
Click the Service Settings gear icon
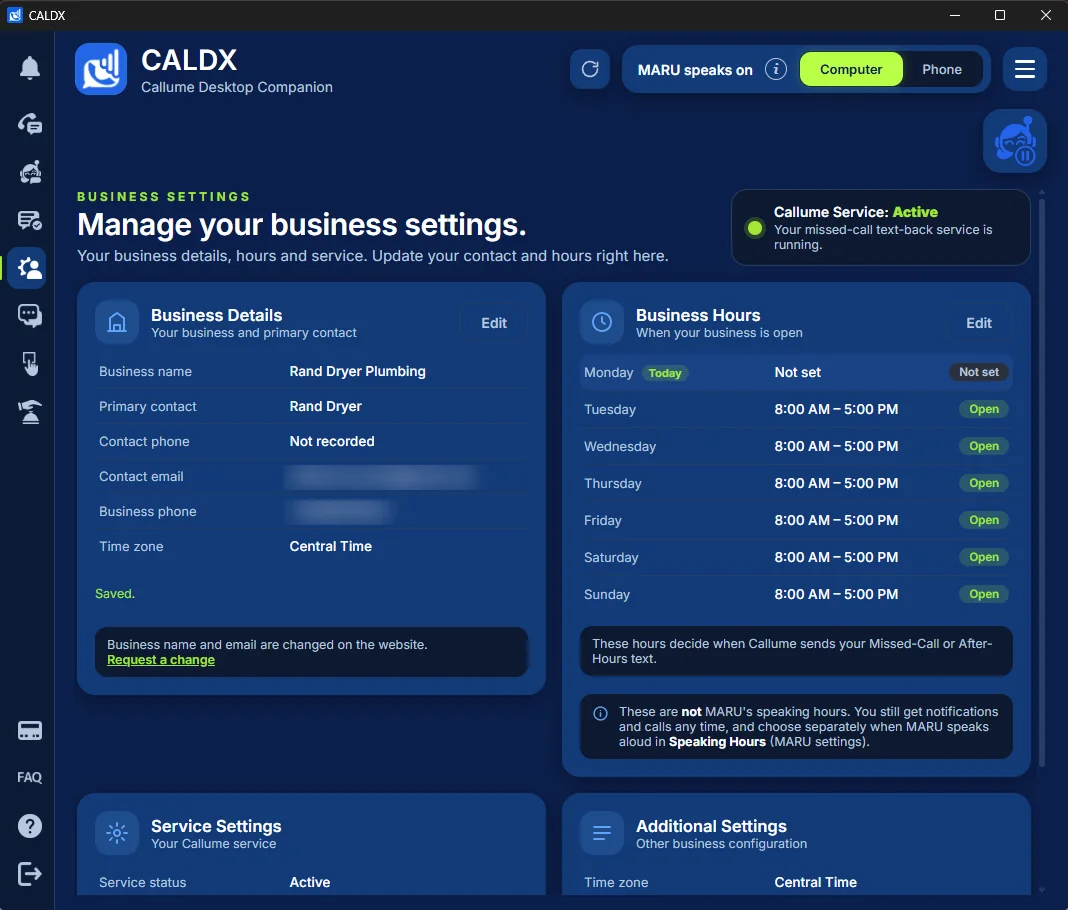(117, 832)
